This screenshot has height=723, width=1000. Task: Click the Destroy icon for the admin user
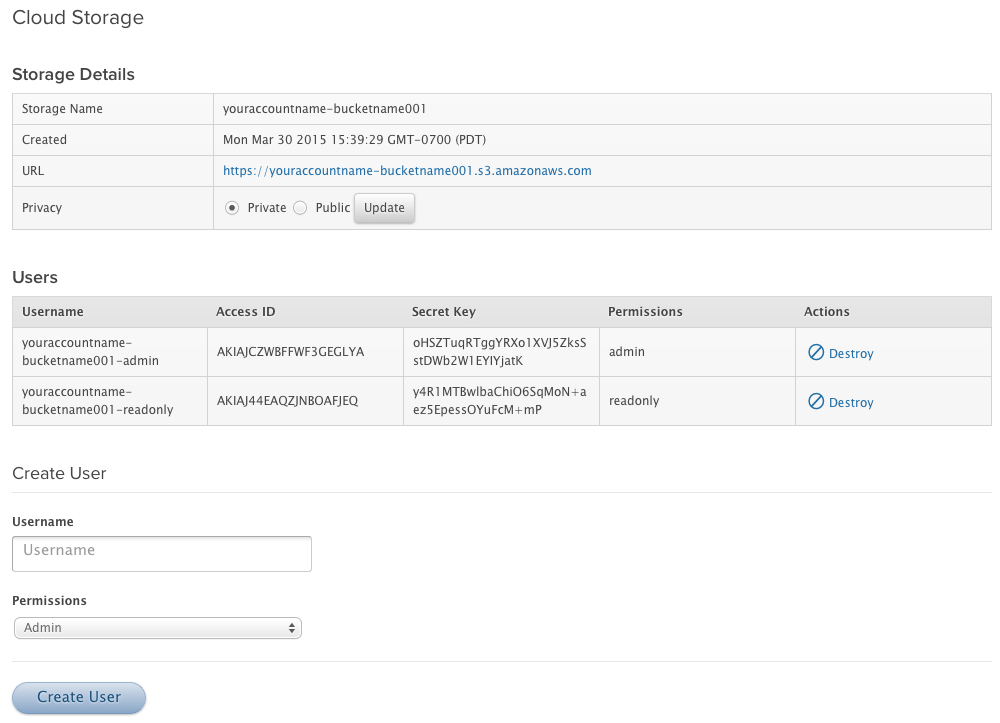pyautogui.click(x=816, y=353)
